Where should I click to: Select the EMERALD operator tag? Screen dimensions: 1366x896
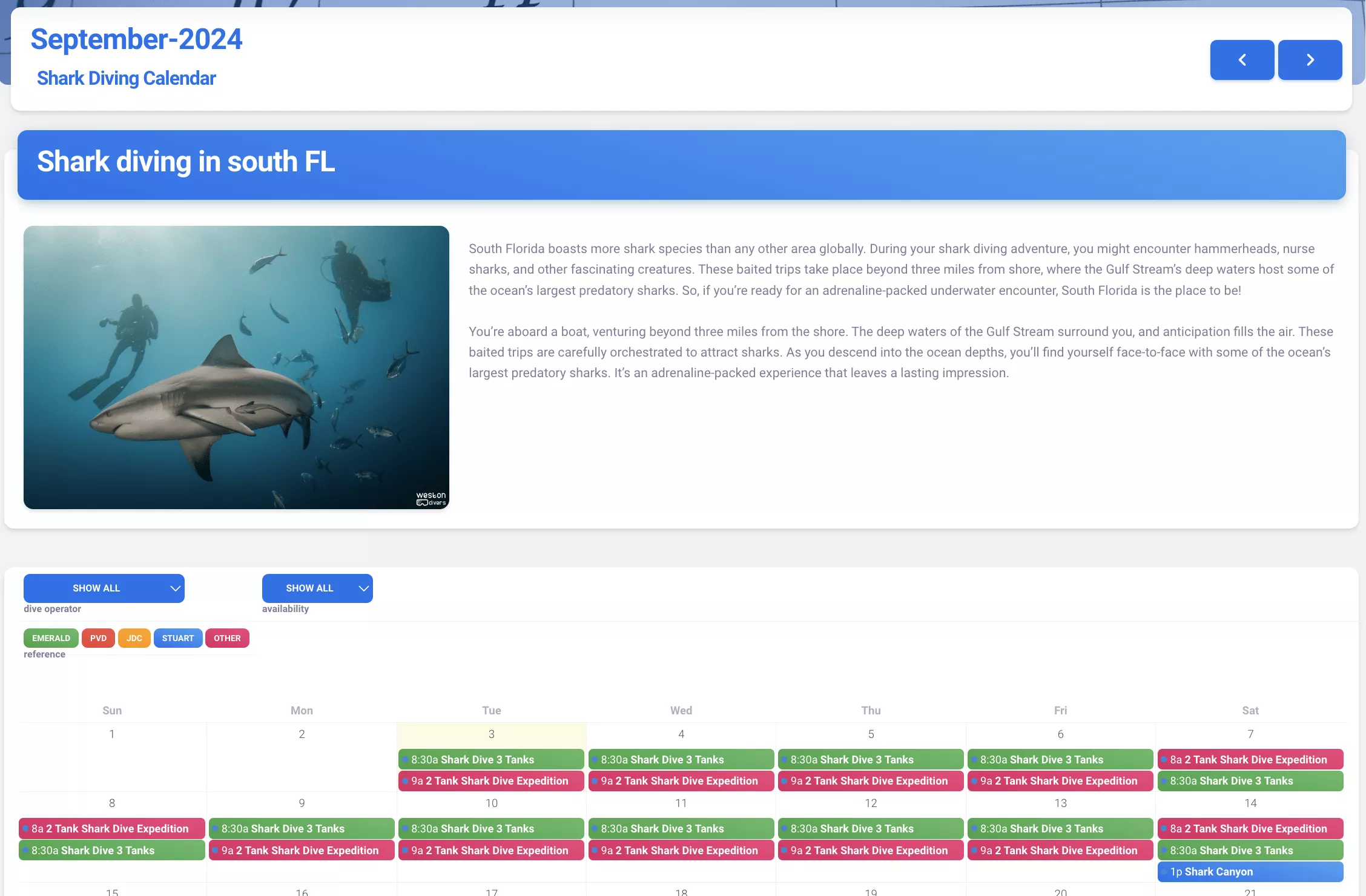[x=51, y=638]
